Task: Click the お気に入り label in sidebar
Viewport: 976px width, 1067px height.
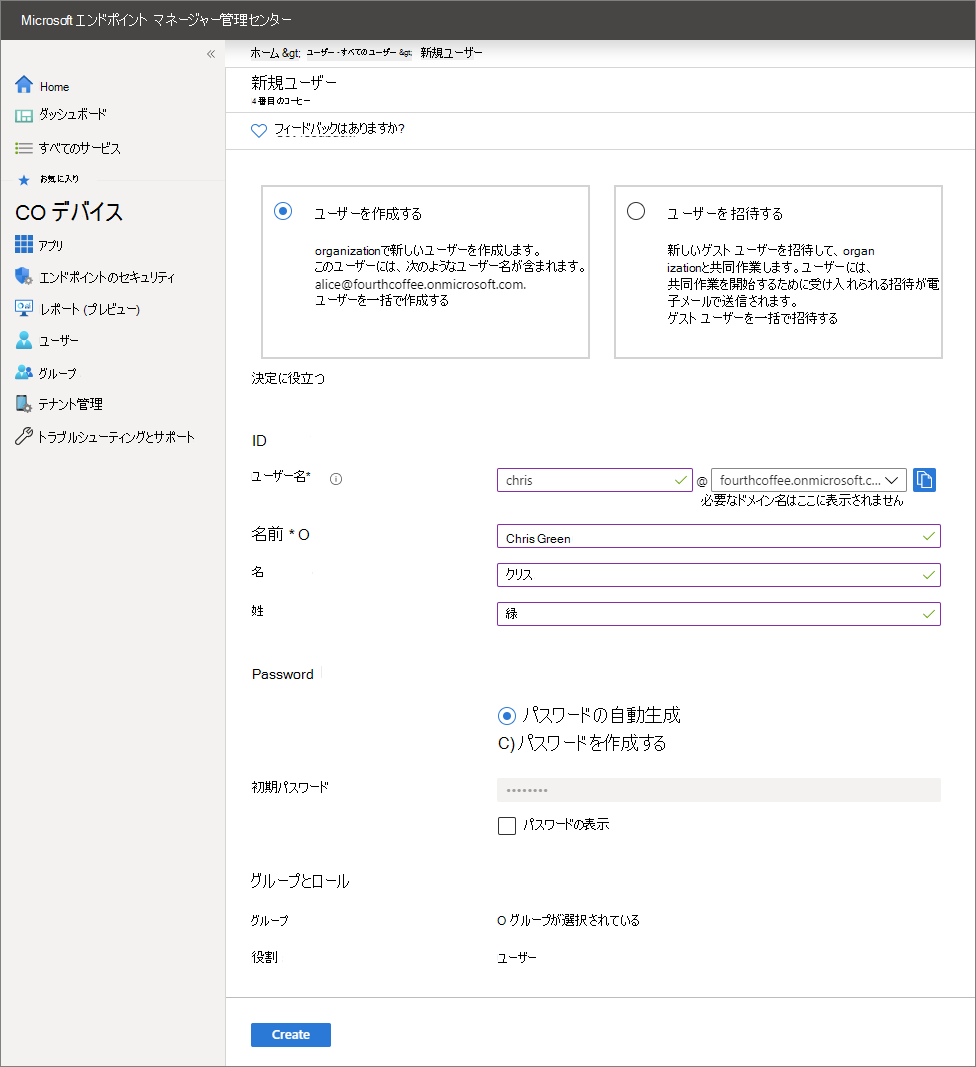Action: pyautogui.click(x=59, y=179)
